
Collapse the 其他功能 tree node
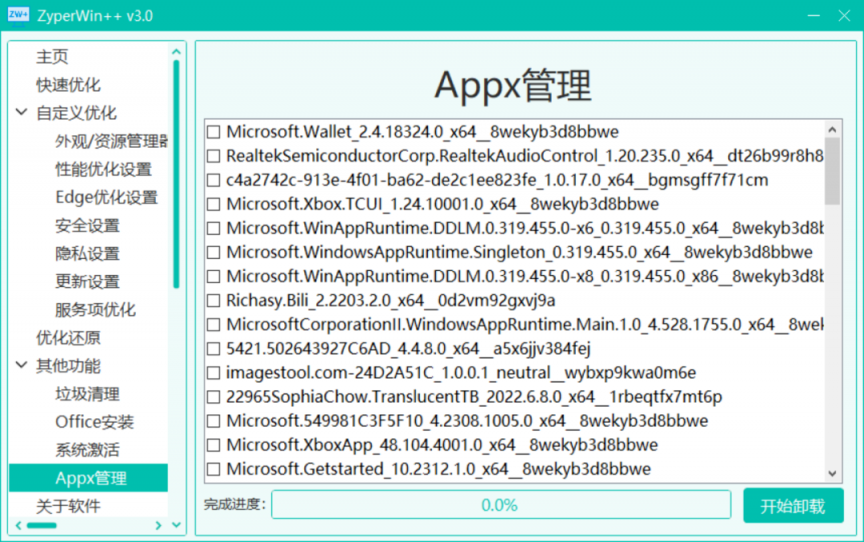click(x=22, y=366)
